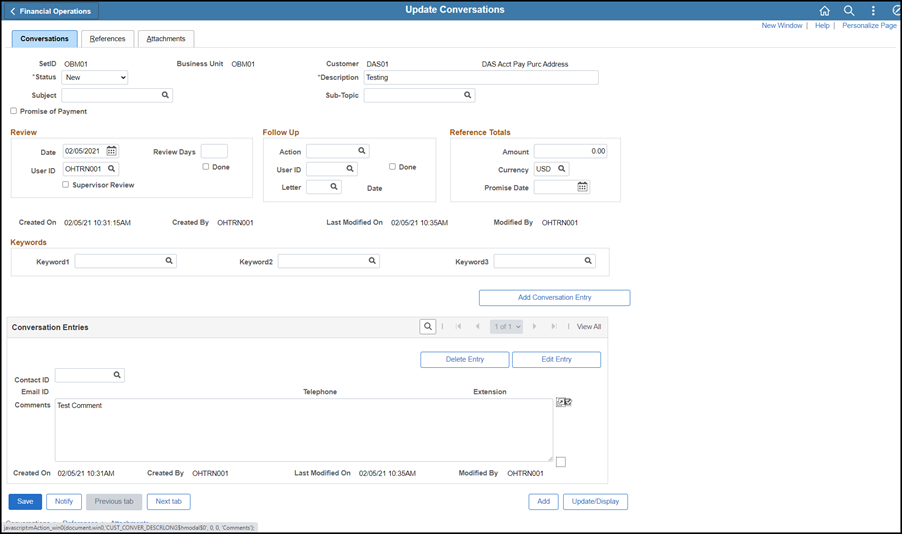
Task: Click the Currency lookup magnifier icon
Action: [x=562, y=169]
